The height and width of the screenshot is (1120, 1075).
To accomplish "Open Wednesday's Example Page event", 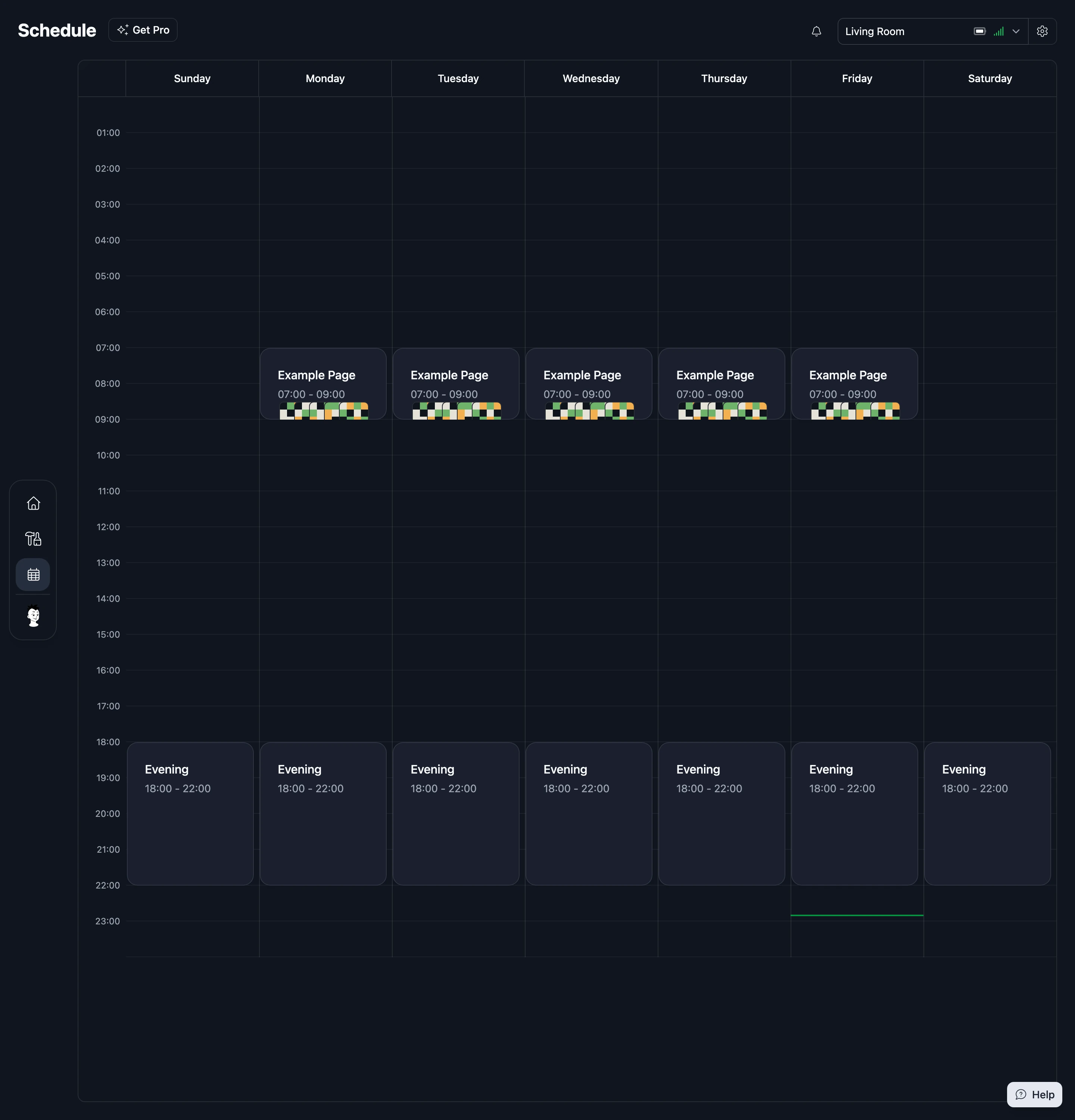I will pos(589,383).
